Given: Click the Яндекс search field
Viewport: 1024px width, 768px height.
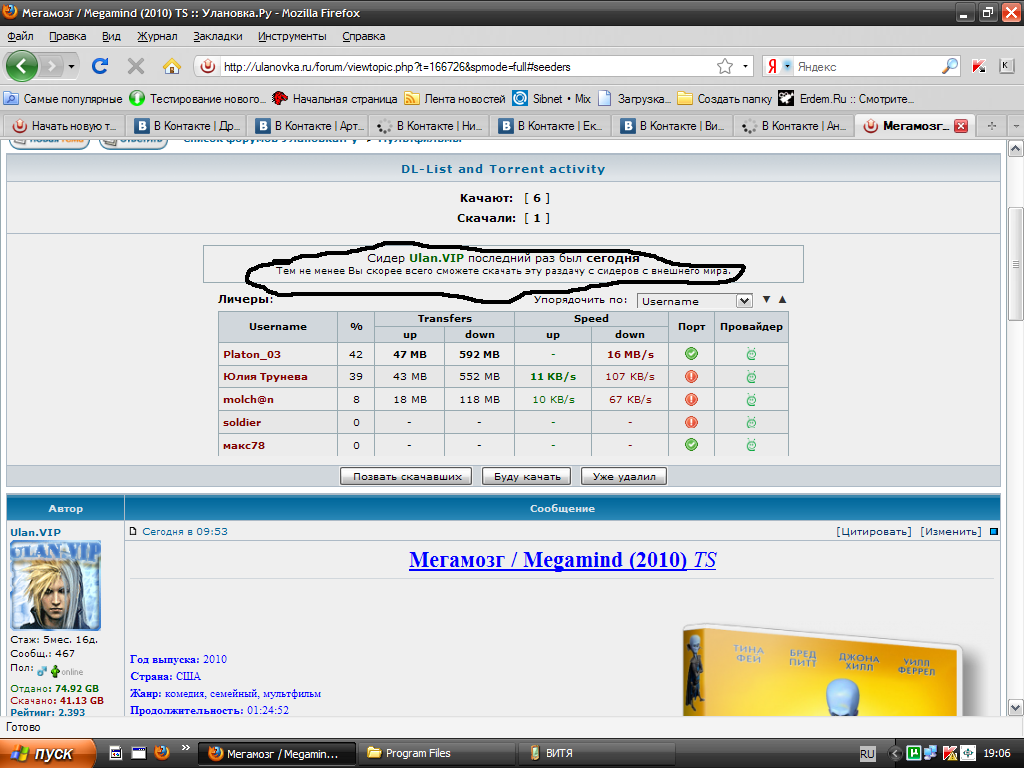Looking at the screenshot, I should pos(867,67).
